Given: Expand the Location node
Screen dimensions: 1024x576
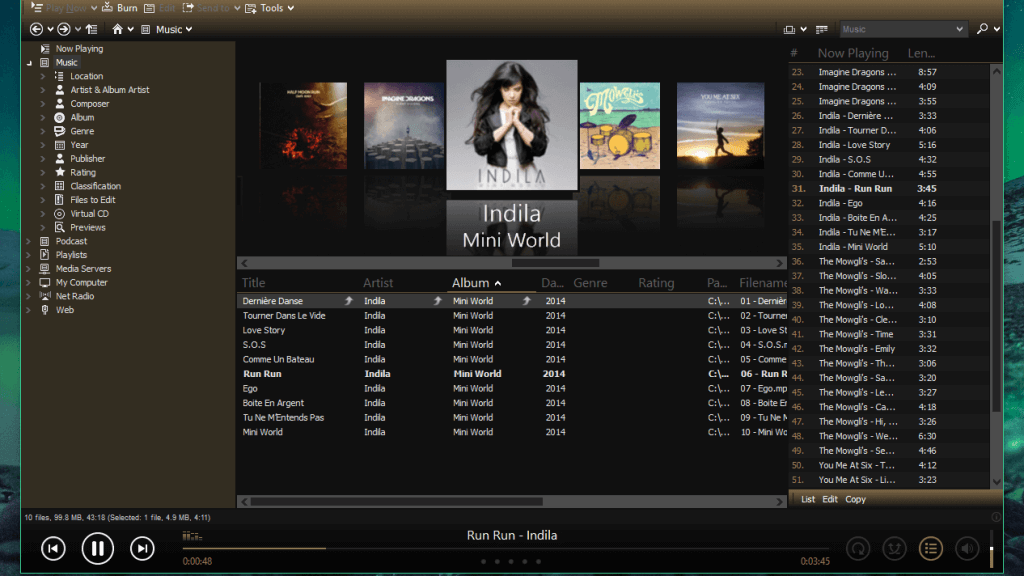Looking at the screenshot, I should coord(42,76).
